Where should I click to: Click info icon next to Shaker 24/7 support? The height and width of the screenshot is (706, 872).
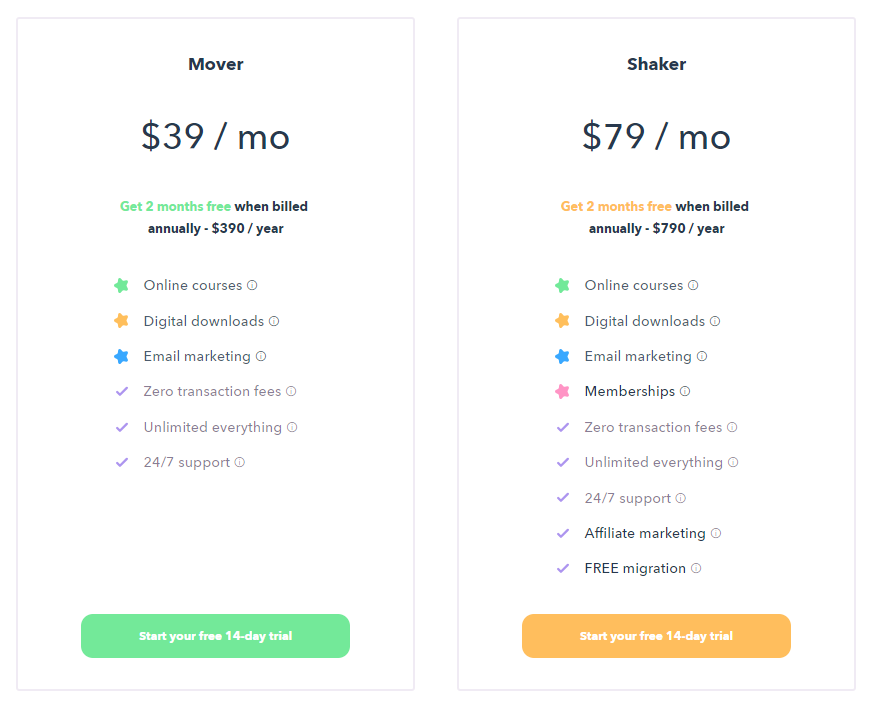point(681,498)
